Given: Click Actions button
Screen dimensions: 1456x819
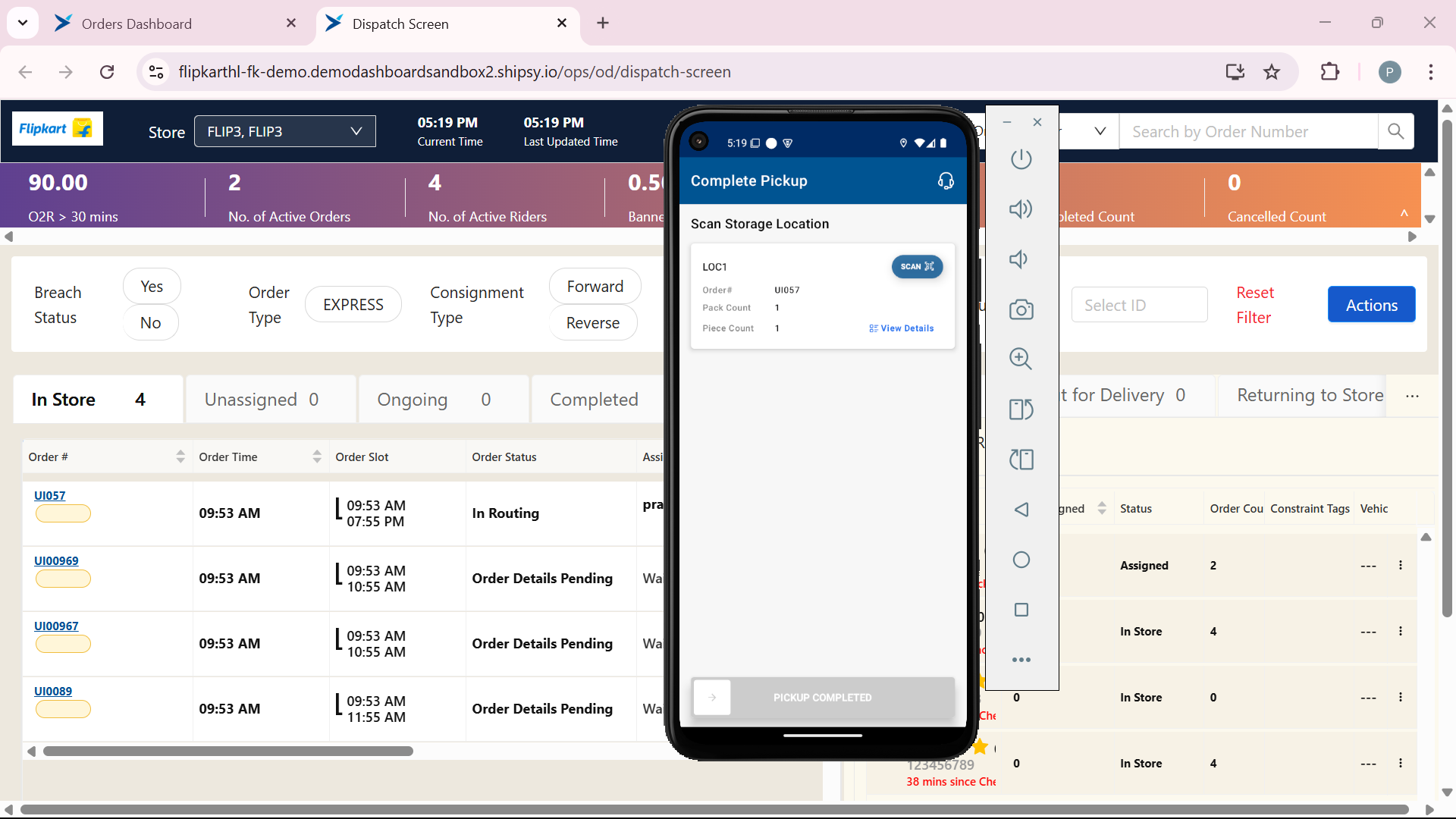Looking at the screenshot, I should [x=1371, y=305].
